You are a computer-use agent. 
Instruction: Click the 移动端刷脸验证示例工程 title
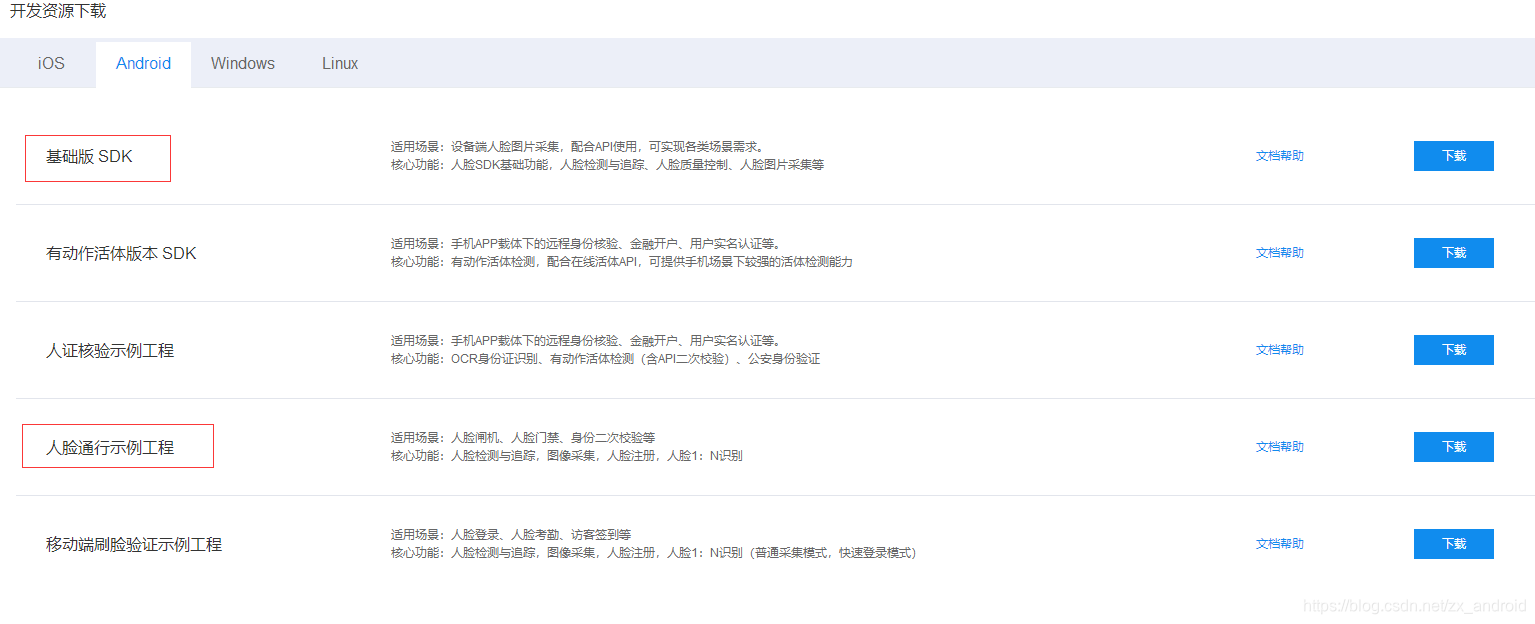[134, 545]
